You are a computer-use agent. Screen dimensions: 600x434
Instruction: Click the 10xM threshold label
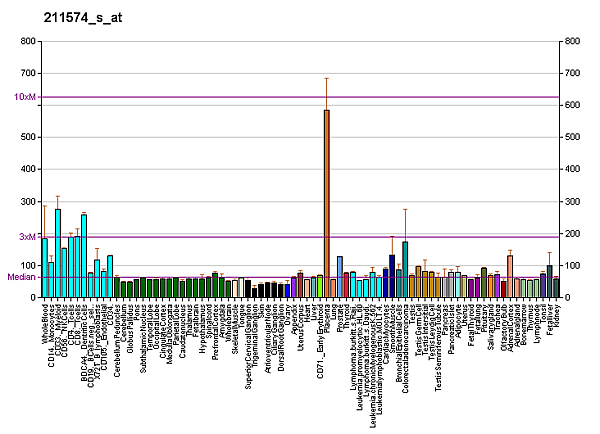(x=25, y=97)
